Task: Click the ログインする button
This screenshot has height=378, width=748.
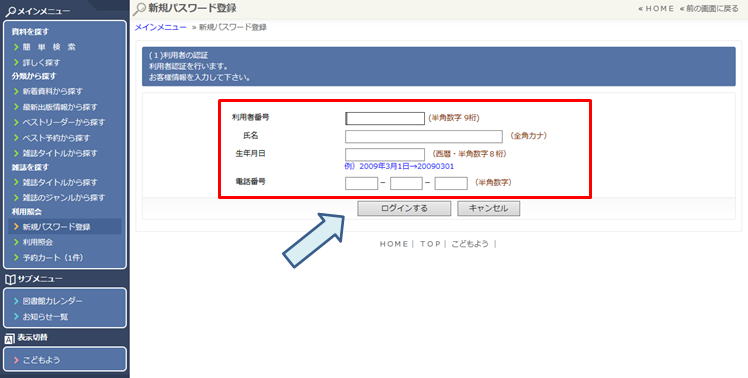Action: pos(404,209)
